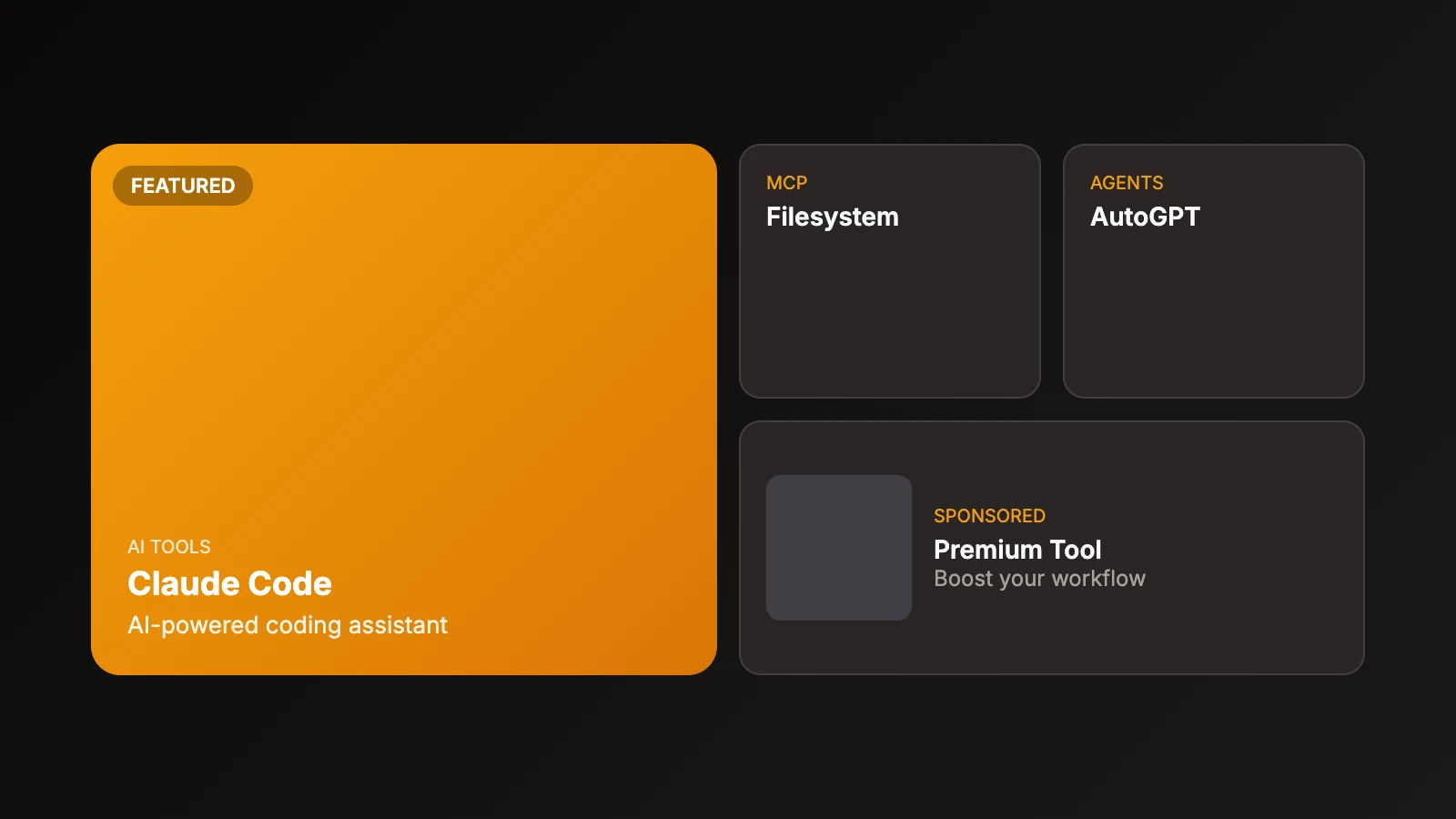Viewport: 1456px width, 819px height.
Task: Click the FEATURED badge
Action: 182,186
